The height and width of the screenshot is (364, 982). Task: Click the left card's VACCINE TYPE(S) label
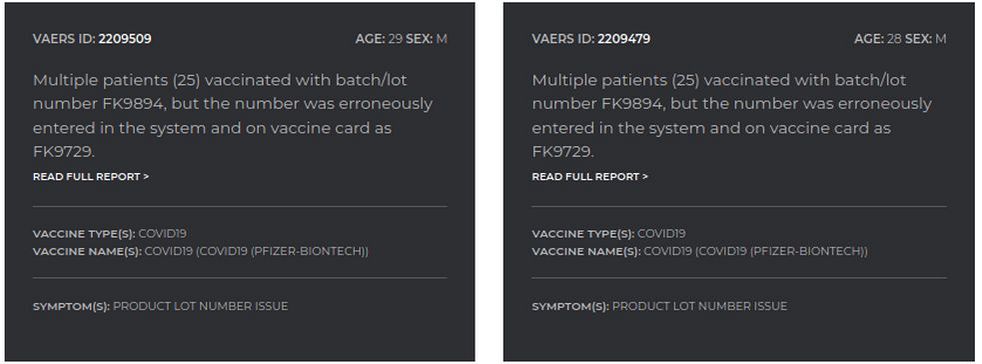pyautogui.click(x=84, y=234)
